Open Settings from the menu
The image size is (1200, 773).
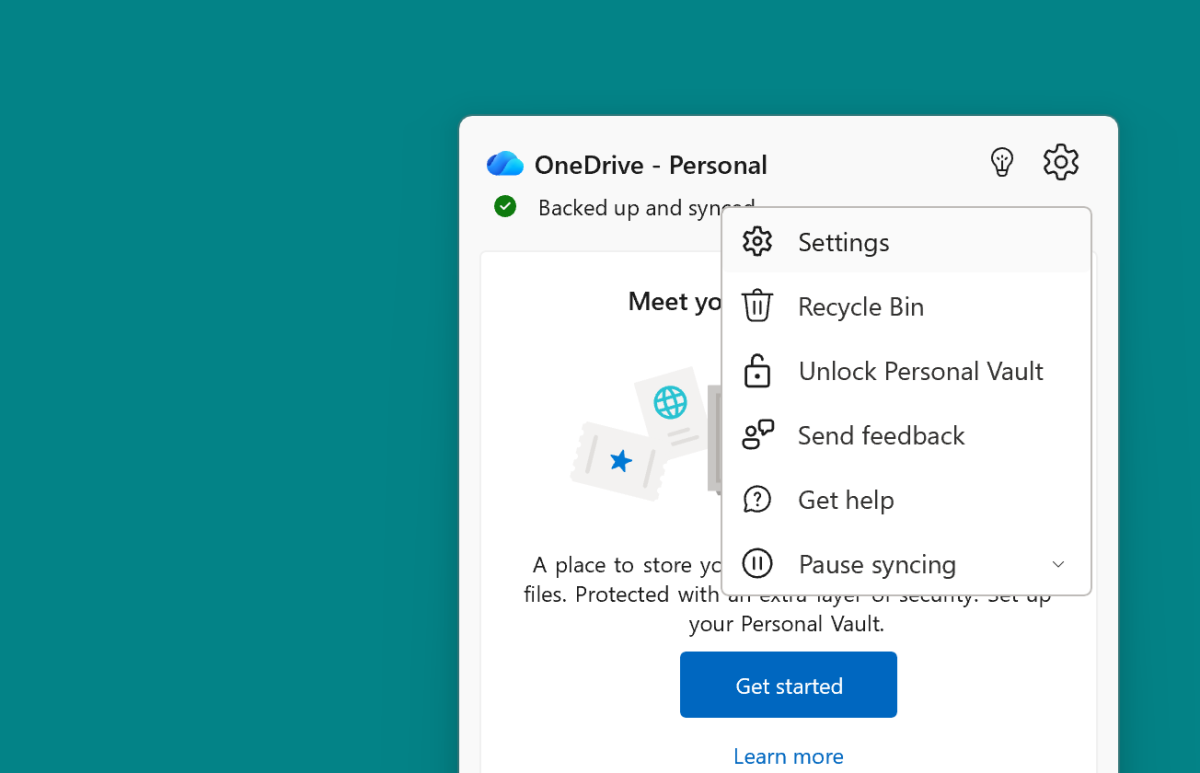click(906, 242)
